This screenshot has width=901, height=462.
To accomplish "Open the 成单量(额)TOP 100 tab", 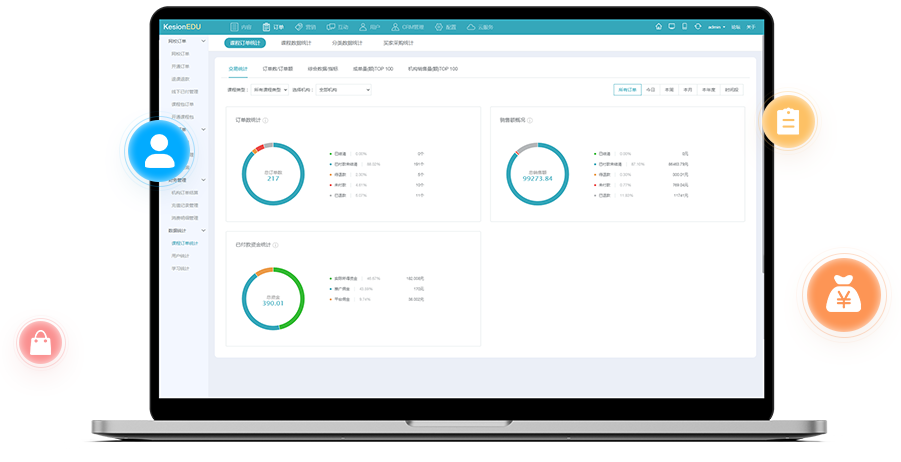I will click(373, 69).
